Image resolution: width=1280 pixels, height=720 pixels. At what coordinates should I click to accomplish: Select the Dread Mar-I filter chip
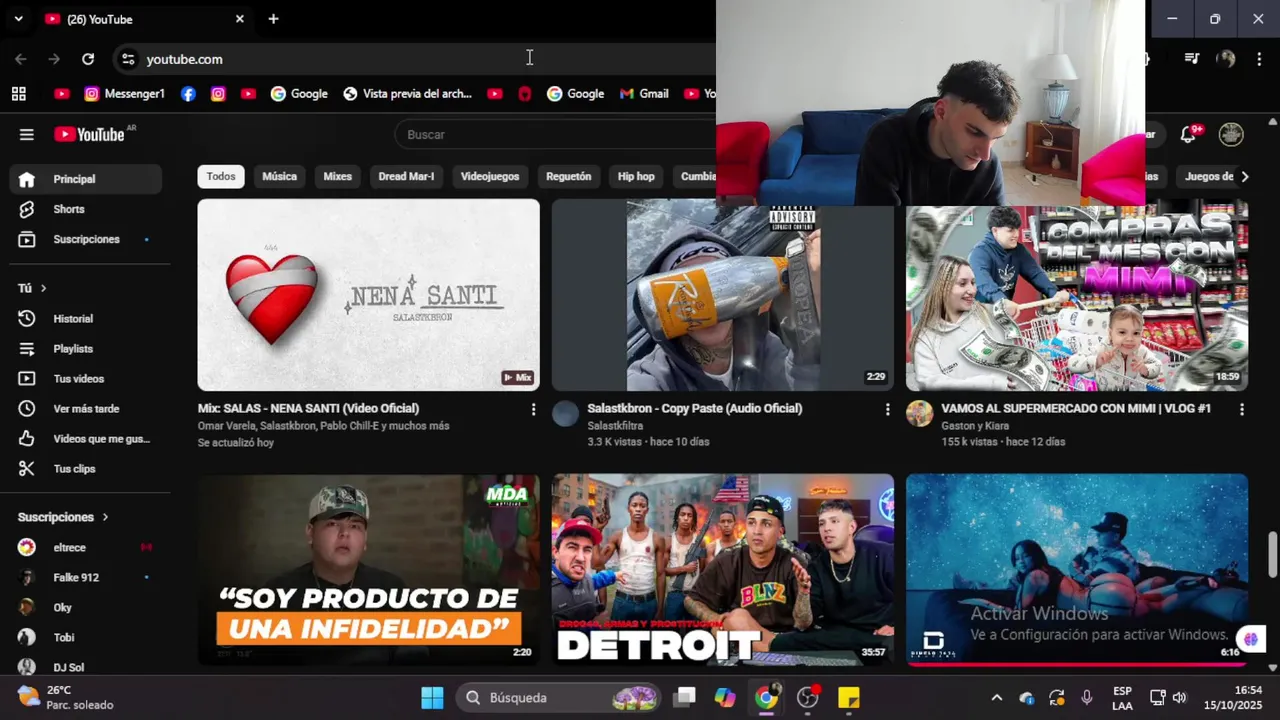pos(406,176)
